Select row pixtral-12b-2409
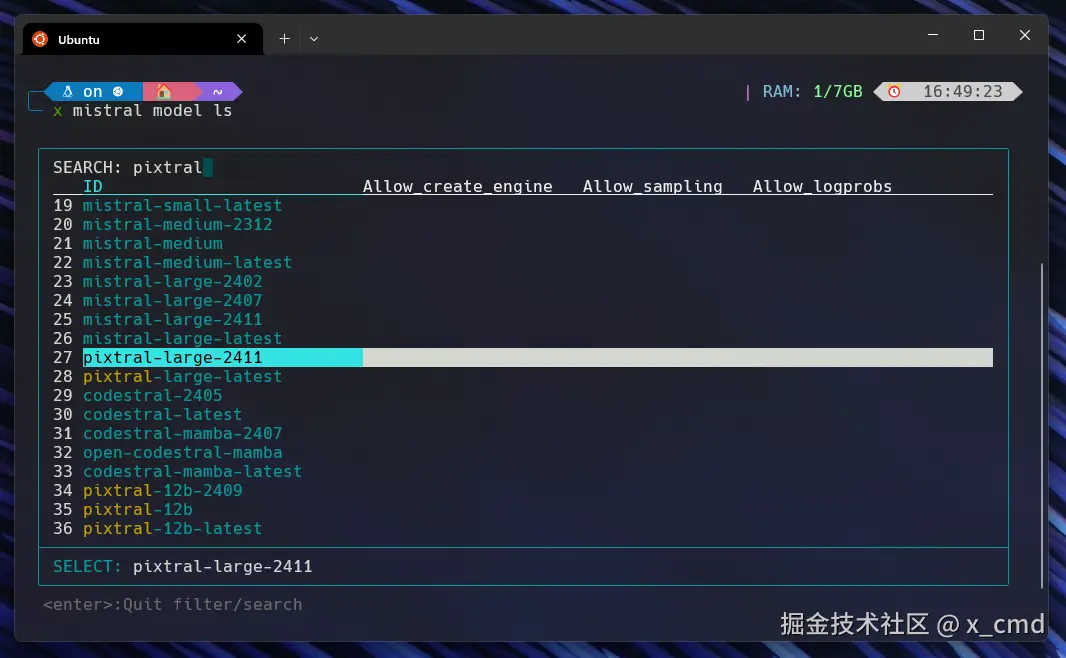This screenshot has width=1066, height=658. [x=523, y=491]
